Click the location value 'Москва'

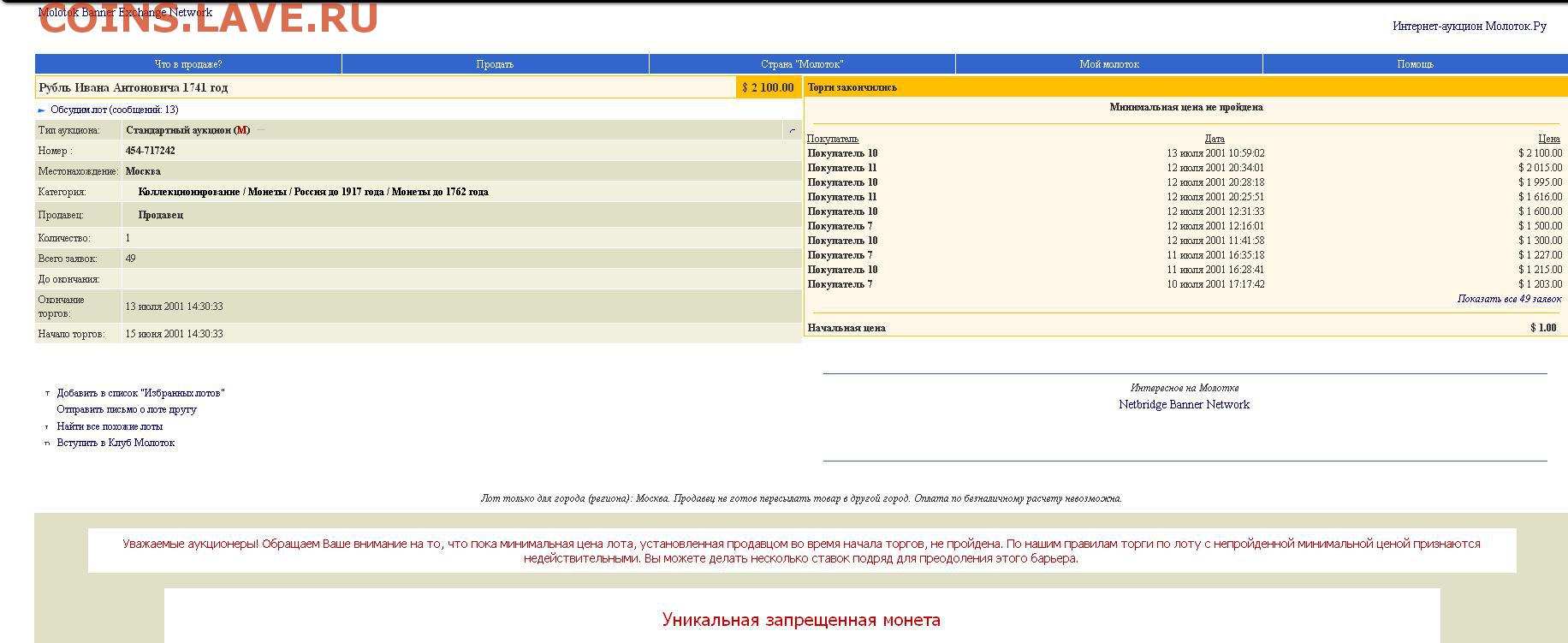[143, 171]
